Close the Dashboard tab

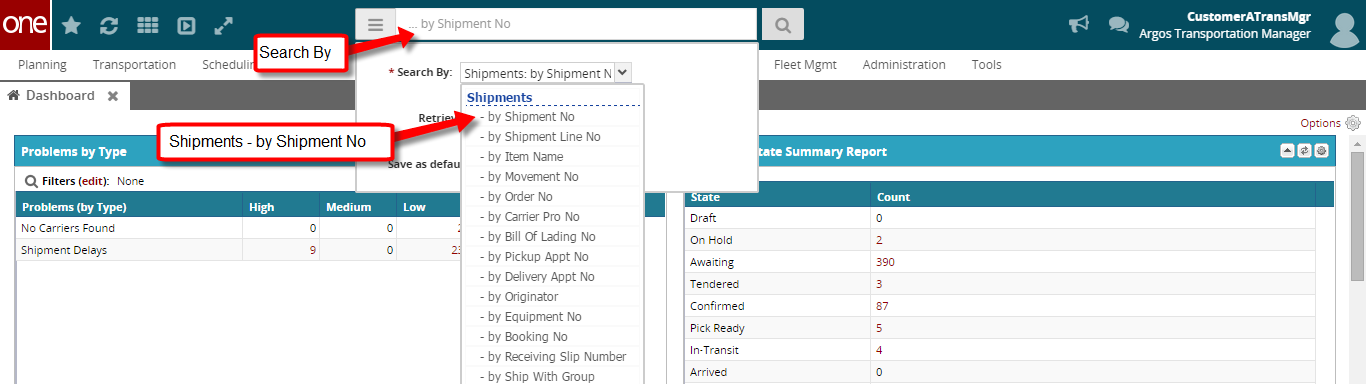(x=113, y=96)
